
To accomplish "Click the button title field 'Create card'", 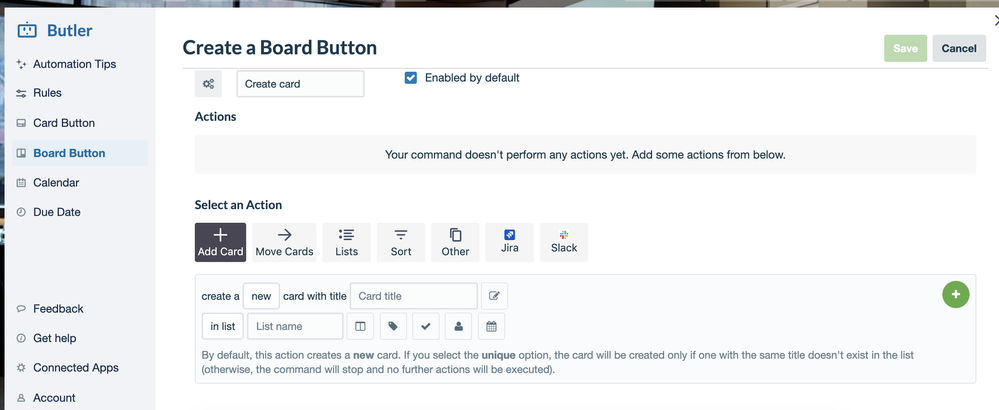I will tap(300, 84).
